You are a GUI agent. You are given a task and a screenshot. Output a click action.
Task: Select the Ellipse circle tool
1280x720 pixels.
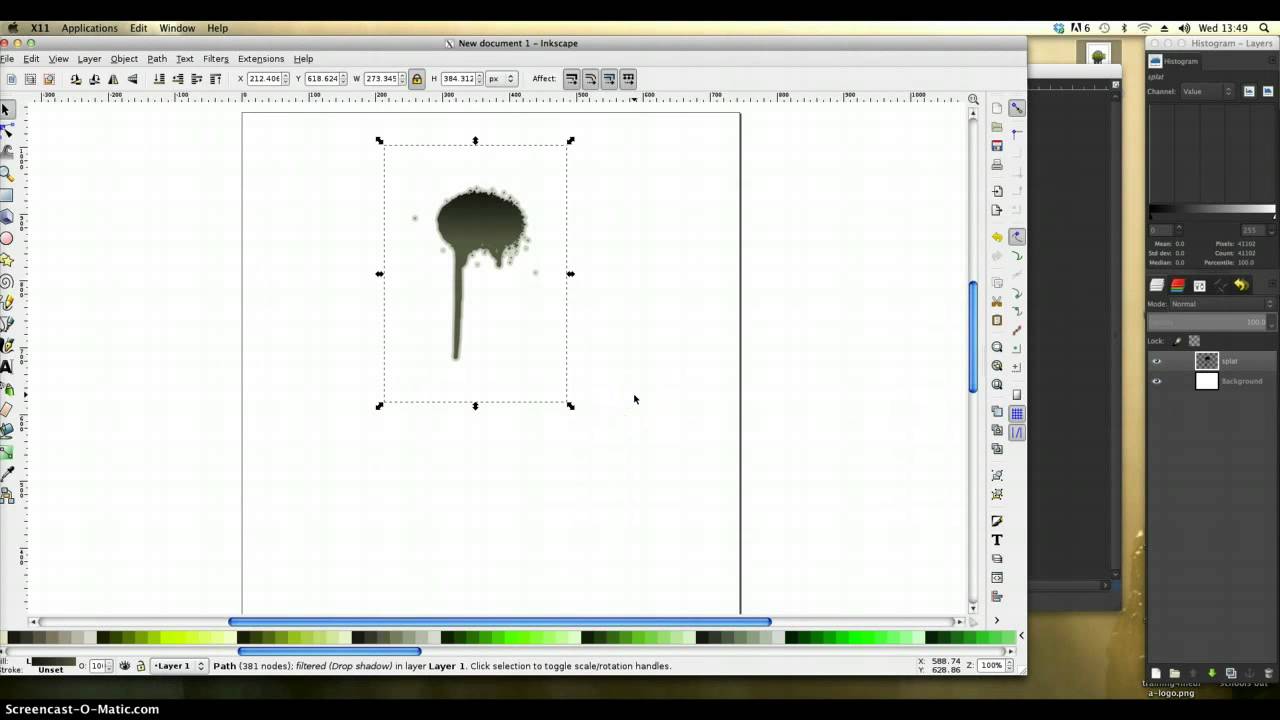[x=6, y=239]
